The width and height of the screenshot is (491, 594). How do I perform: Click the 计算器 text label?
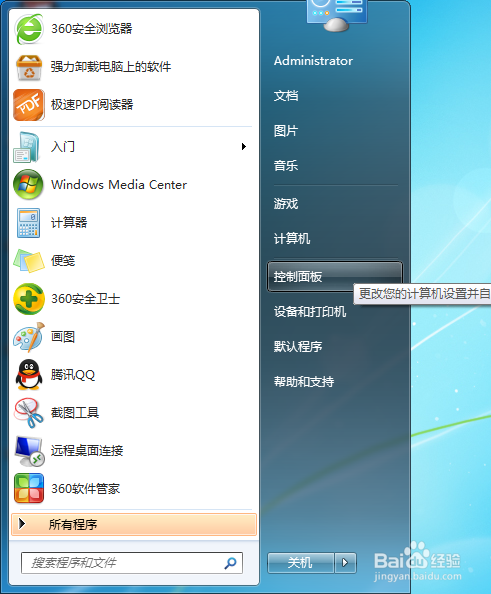69,222
